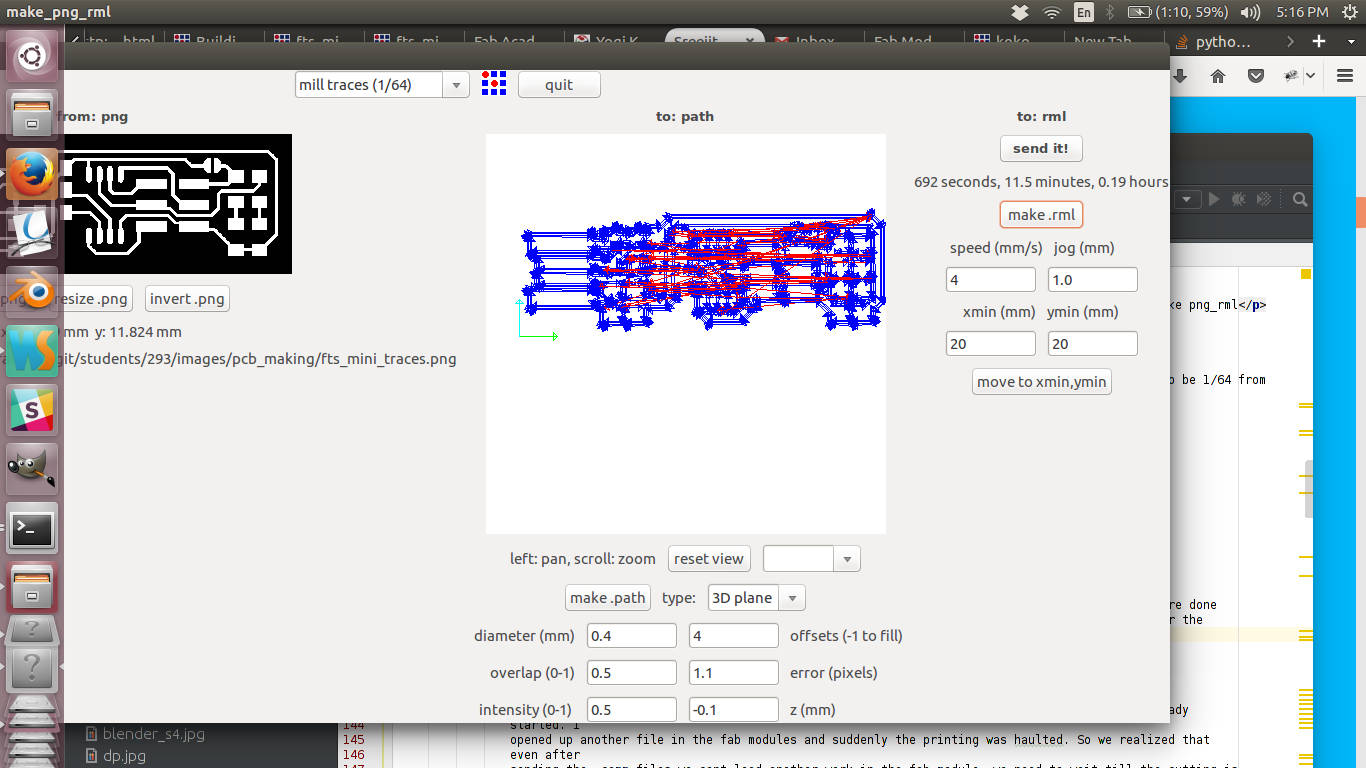Open WebStorm from the dock
1366x768 pixels.
(32, 351)
